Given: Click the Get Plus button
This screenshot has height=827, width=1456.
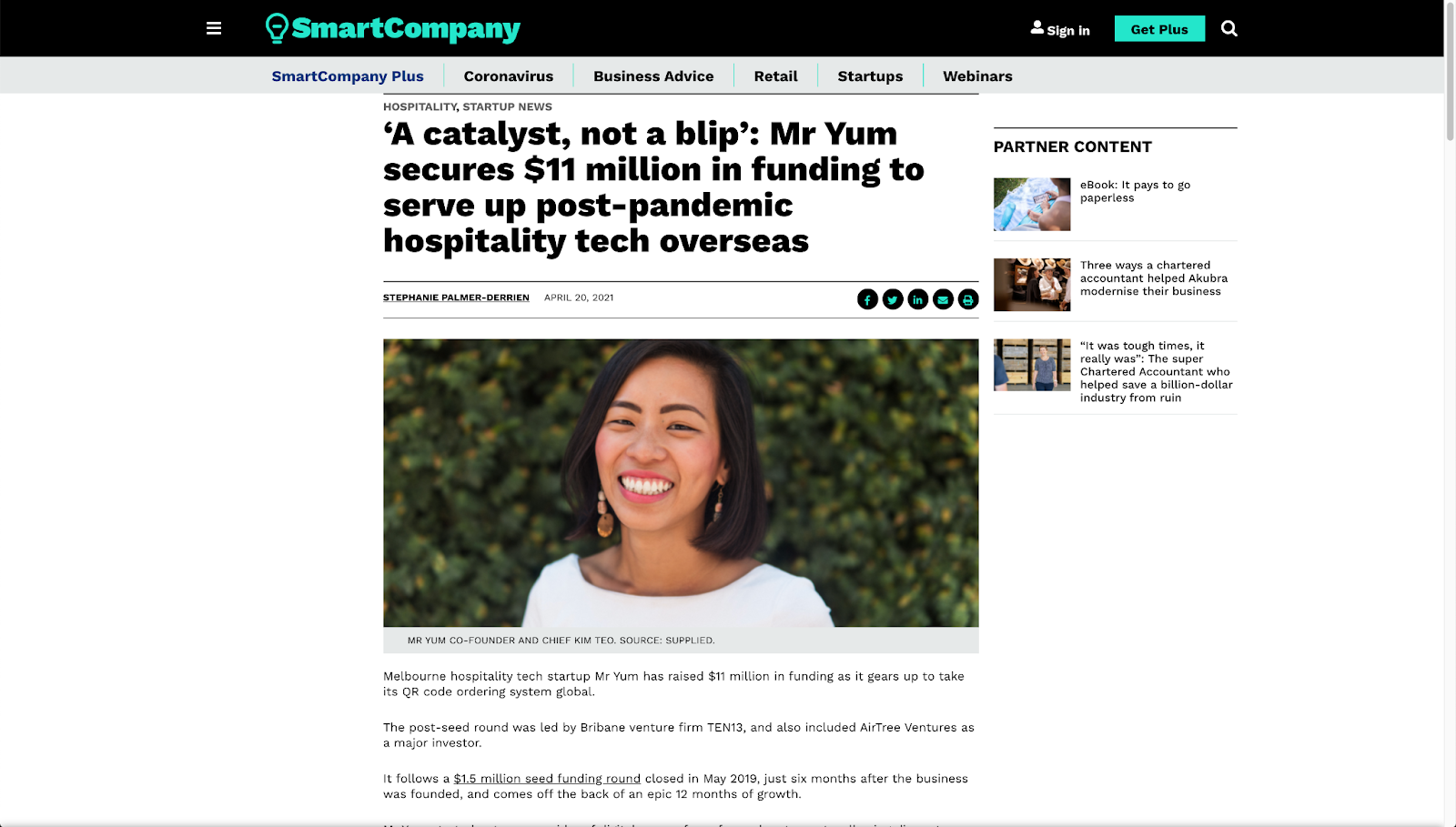Looking at the screenshot, I should [x=1159, y=29].
